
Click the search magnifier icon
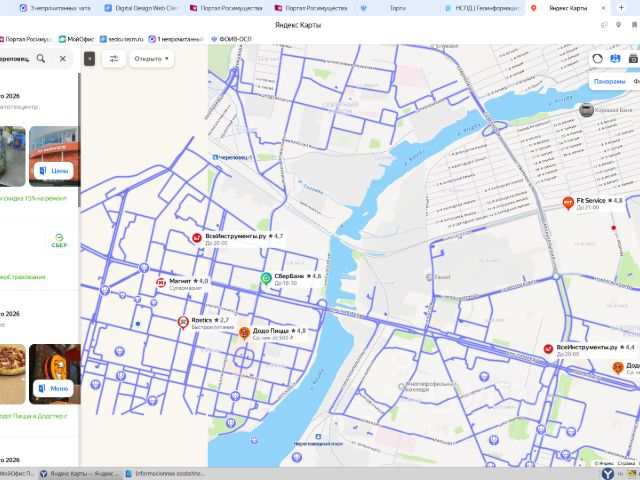(41, 58)
